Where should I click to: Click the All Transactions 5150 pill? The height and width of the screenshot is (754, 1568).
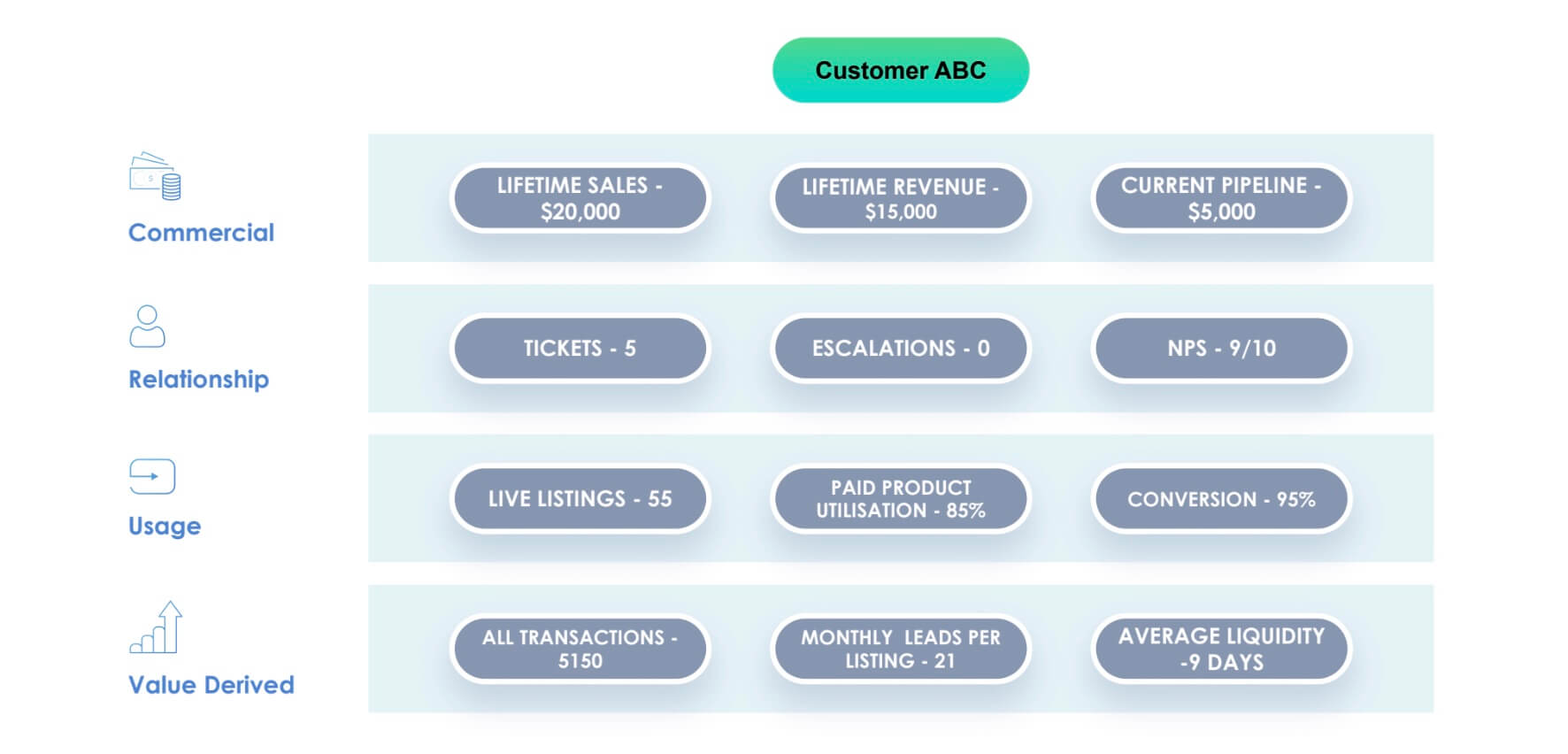[580, 649]
